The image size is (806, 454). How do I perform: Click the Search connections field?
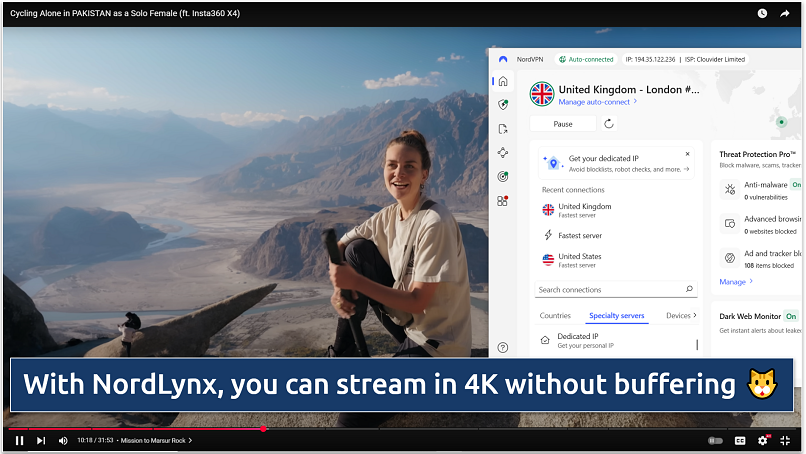pyautogui.click(x=616, y=289)
